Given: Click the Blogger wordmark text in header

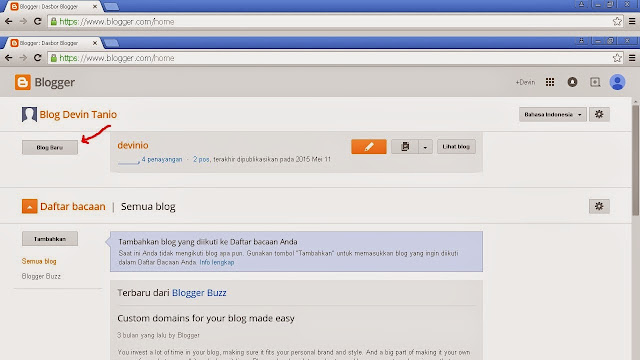Looking at the screenshot, I should coord(54,82).
